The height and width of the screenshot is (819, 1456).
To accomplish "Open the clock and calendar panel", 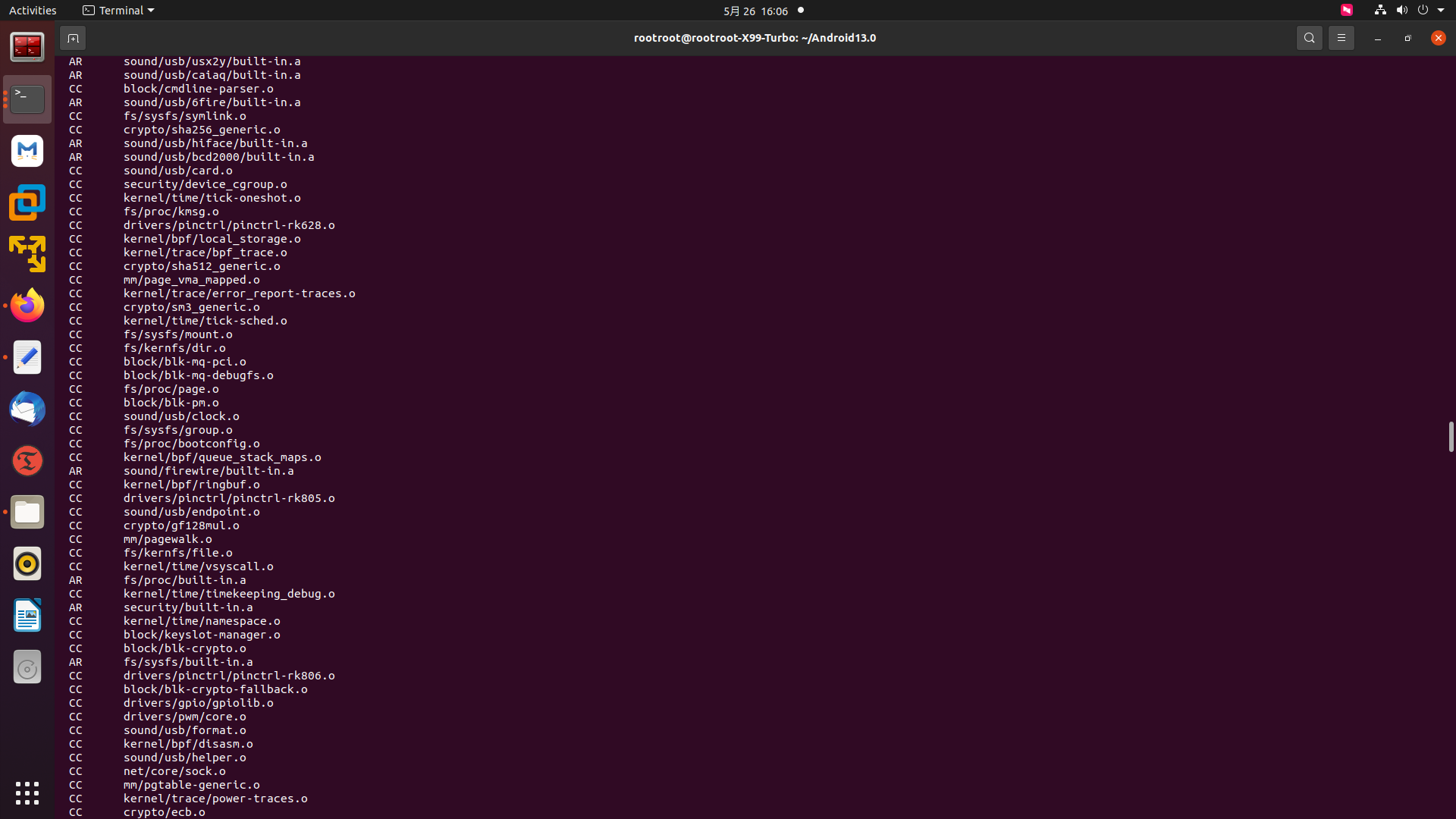I will click(755, 11).
